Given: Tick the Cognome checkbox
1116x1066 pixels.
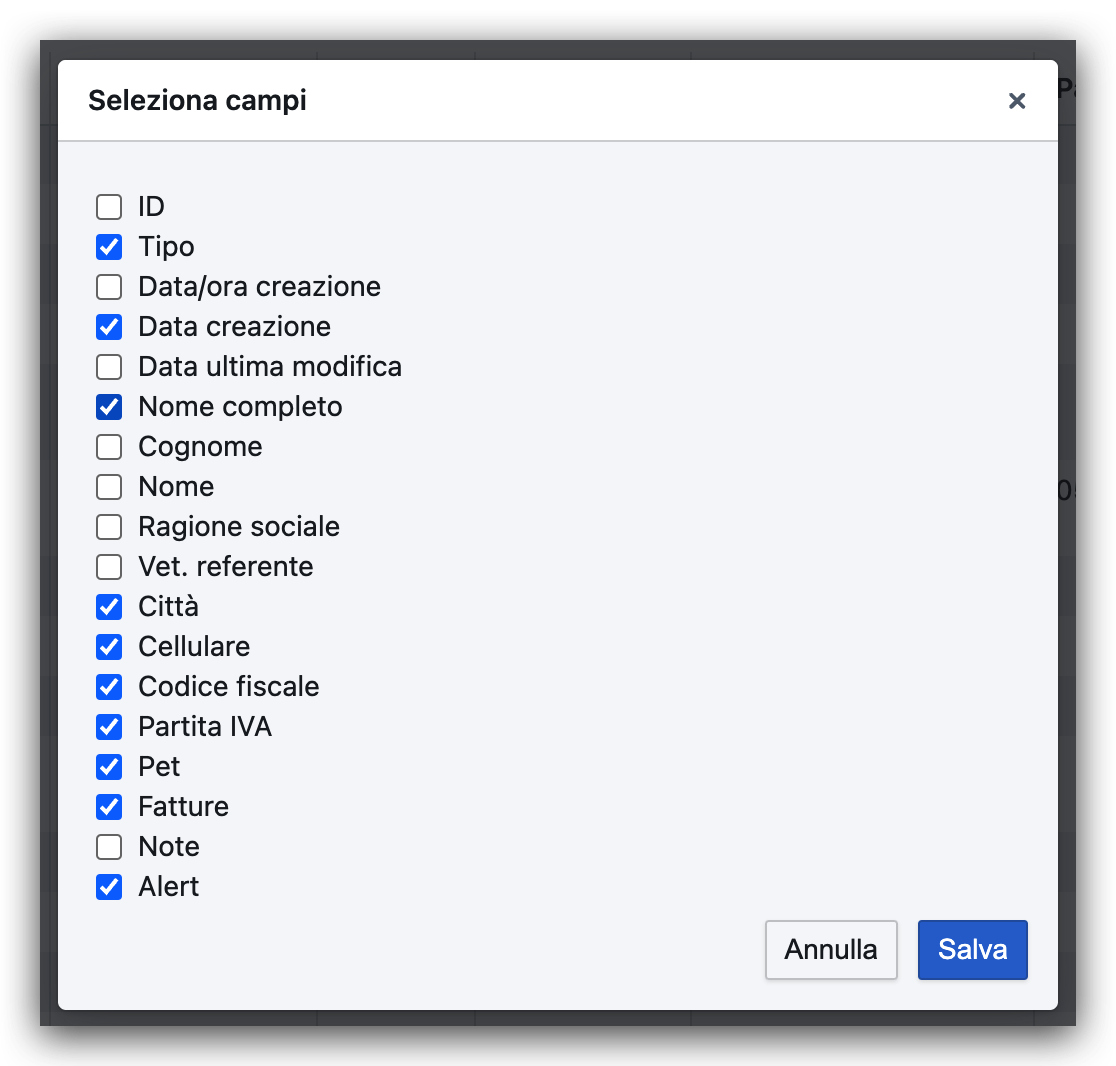Looking at the screenshot, I should 109,447.
